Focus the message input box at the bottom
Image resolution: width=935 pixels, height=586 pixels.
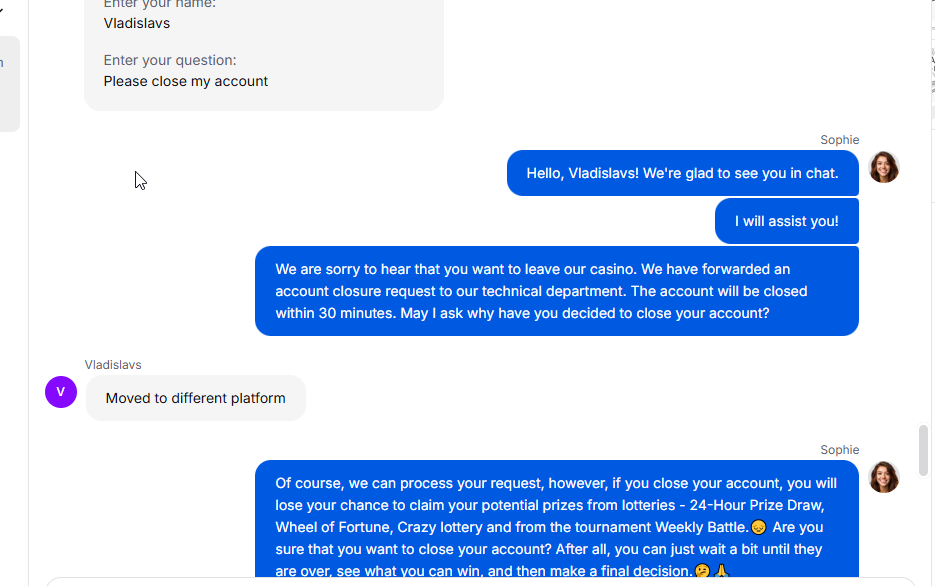coord(480,582)
